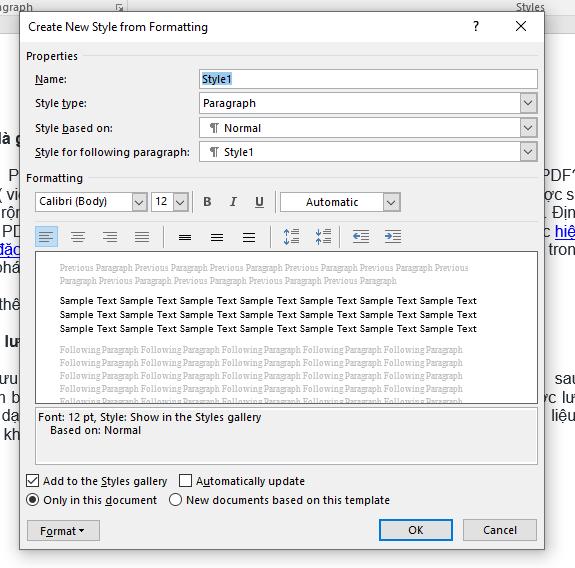Toggle Underline formatting button

pos(259,202)
